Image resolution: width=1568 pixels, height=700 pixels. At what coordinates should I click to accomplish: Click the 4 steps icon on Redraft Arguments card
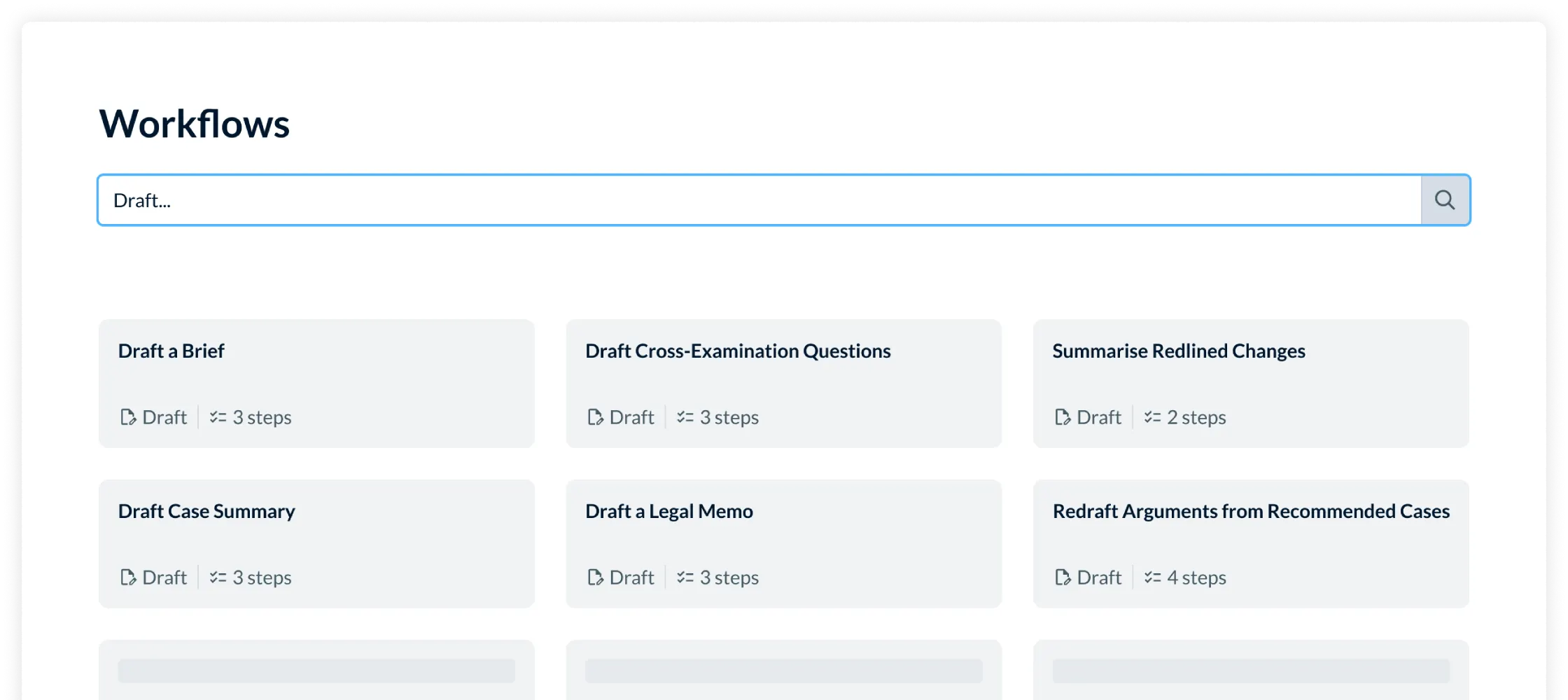[1151, 577]
